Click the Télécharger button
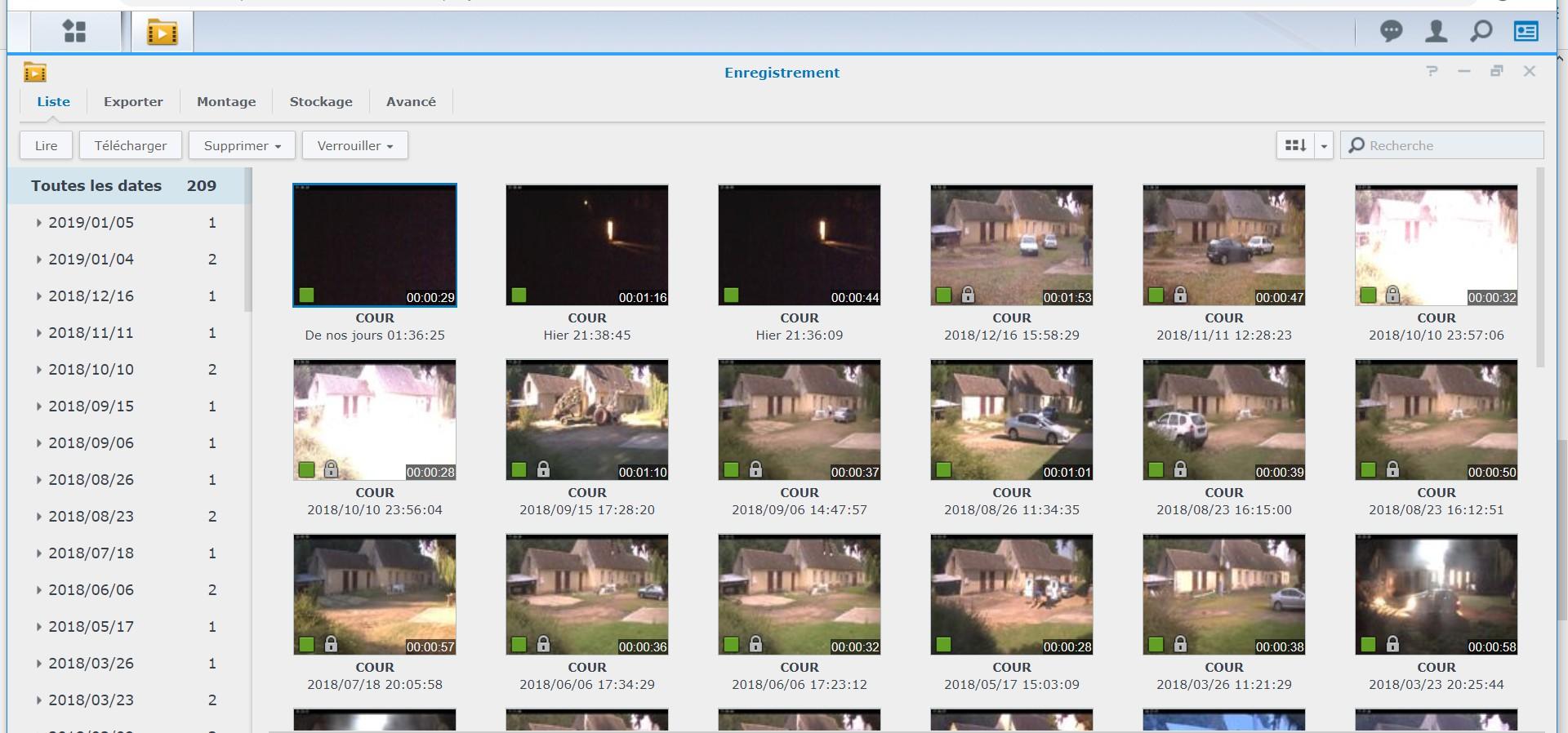Viewport: 1568px width, 733px height. [131, 145]
